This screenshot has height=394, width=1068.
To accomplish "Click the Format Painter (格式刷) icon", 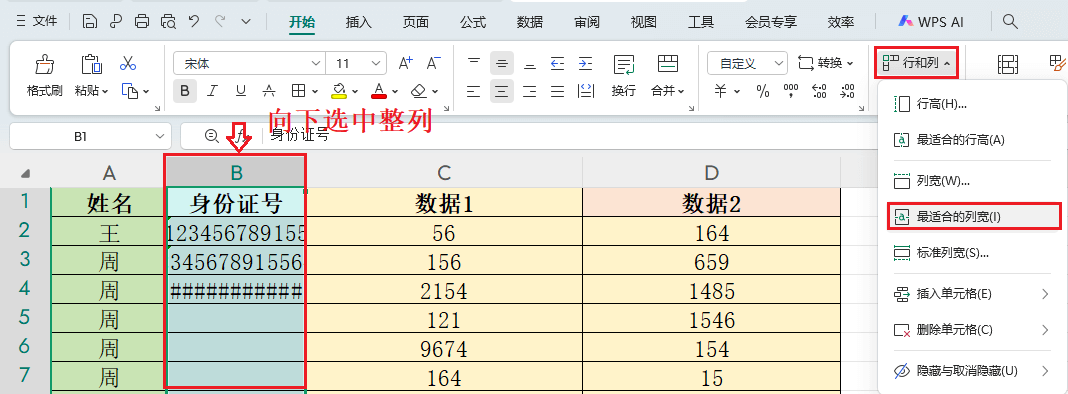I will [x=45, y=65].
